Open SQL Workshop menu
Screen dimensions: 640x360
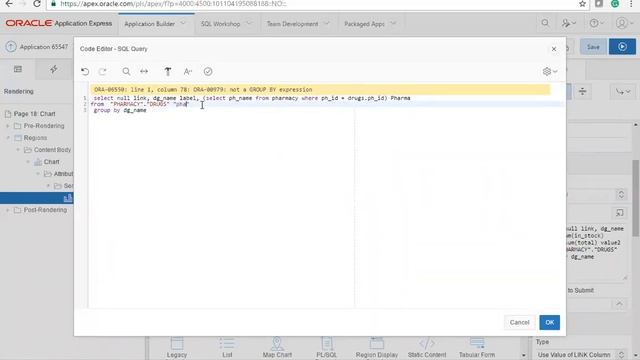[226, 24]
